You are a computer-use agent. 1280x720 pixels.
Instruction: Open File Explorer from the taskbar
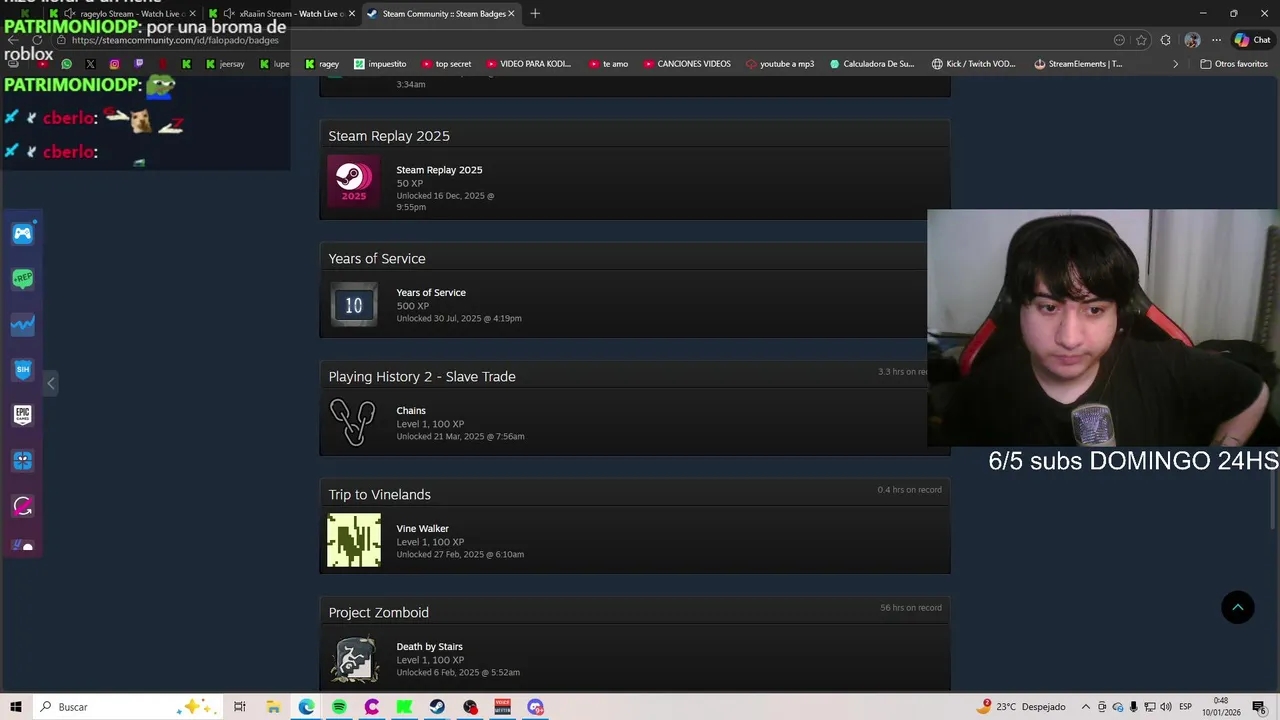click(x=273, y=707)
